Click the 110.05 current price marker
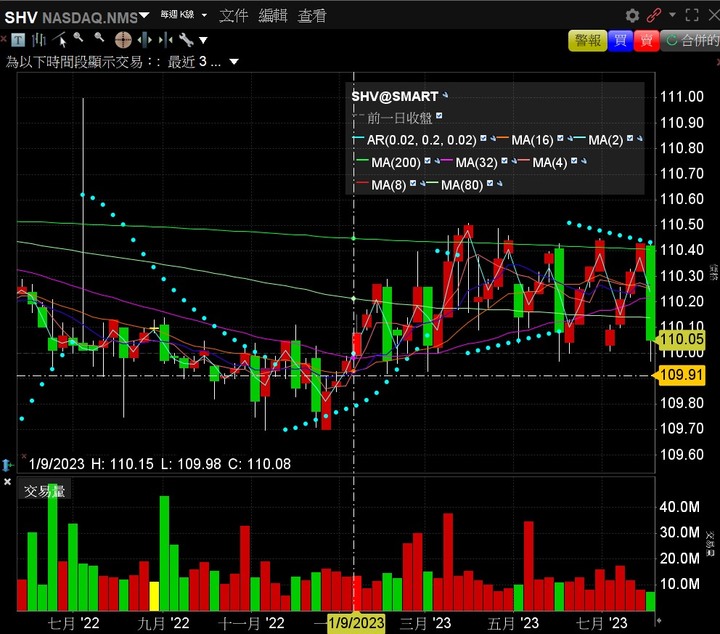This screenshot has height=634, width=720. [681, 339]
